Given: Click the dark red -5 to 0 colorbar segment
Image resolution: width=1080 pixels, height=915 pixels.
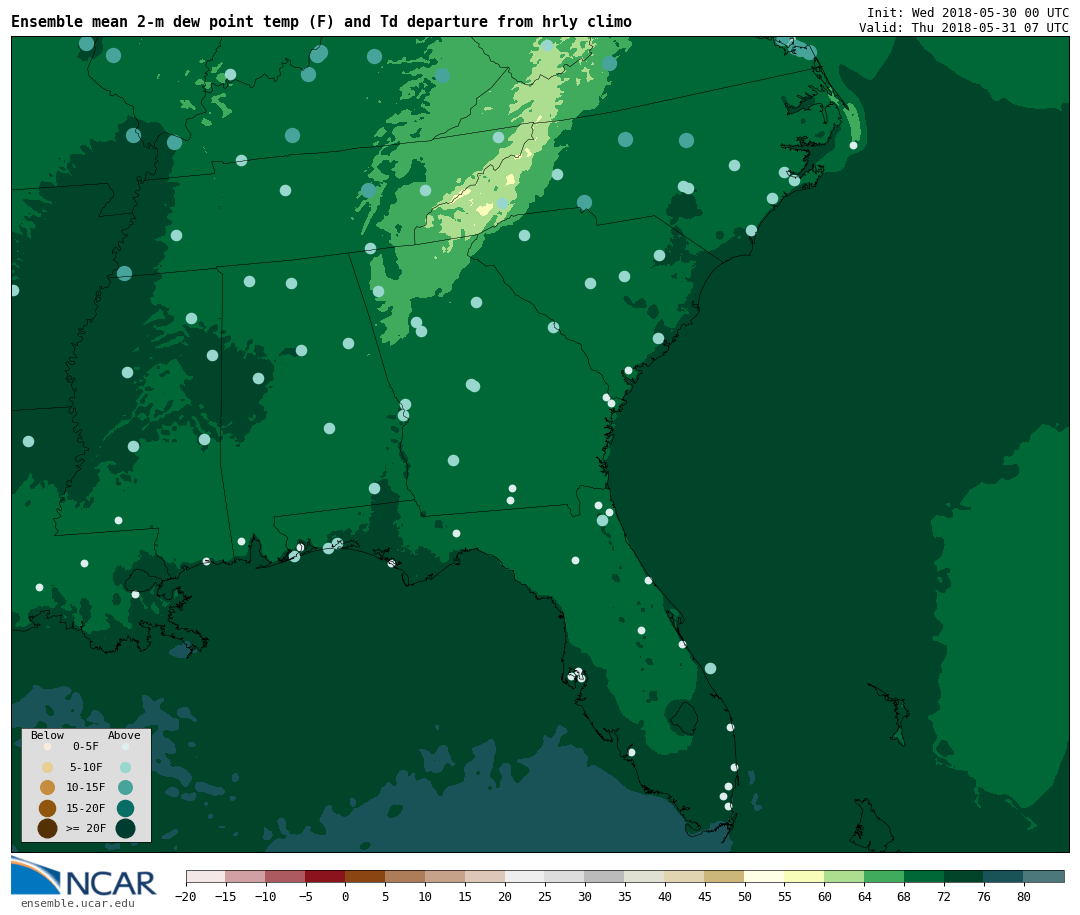Looking at the screenshot, I should coord(325,876).
